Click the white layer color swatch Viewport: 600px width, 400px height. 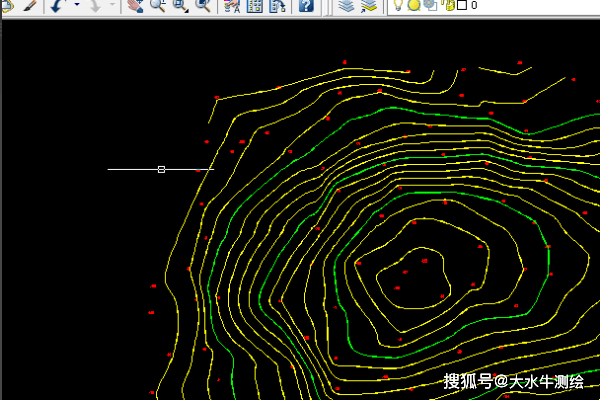pos(461,6)
